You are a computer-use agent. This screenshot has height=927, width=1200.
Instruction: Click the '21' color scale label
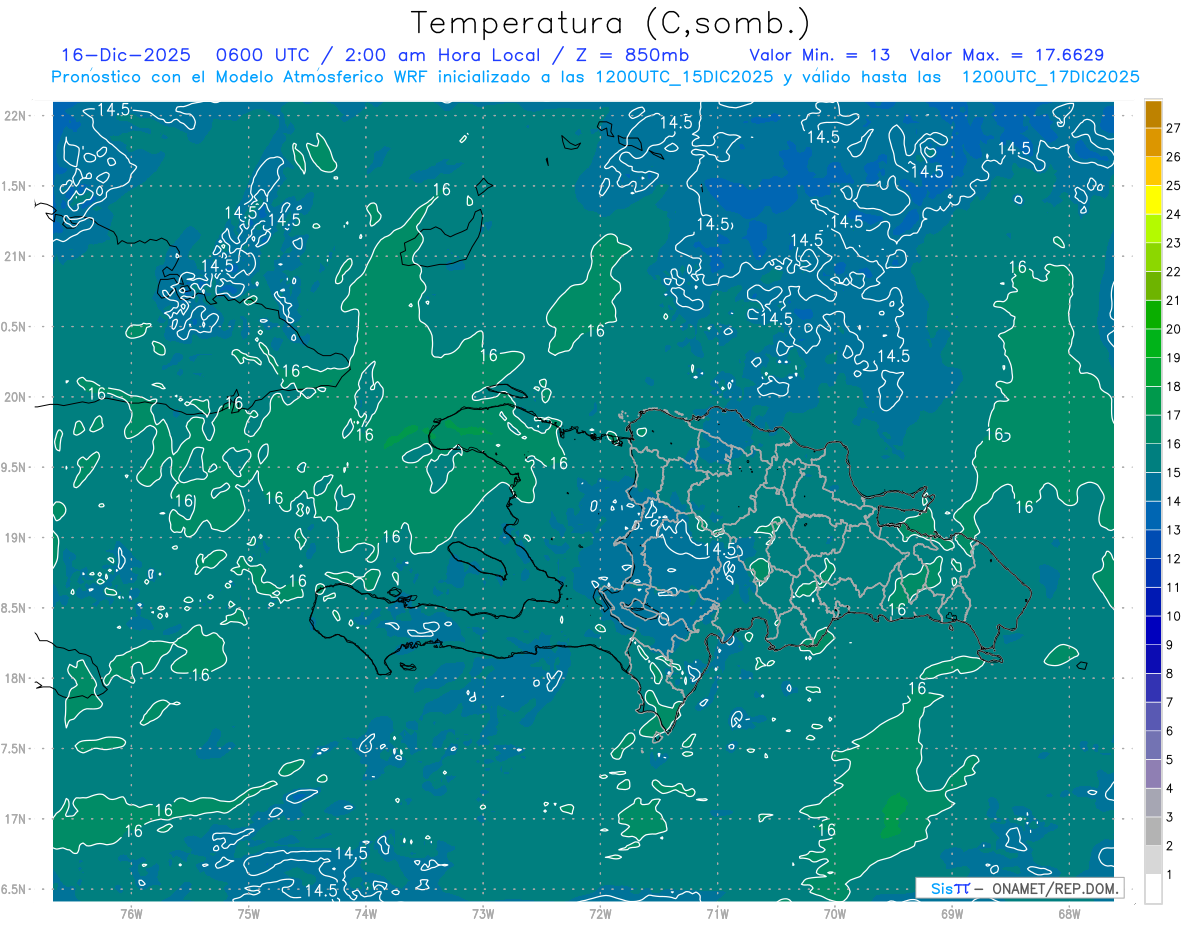tap(1174, 300)
